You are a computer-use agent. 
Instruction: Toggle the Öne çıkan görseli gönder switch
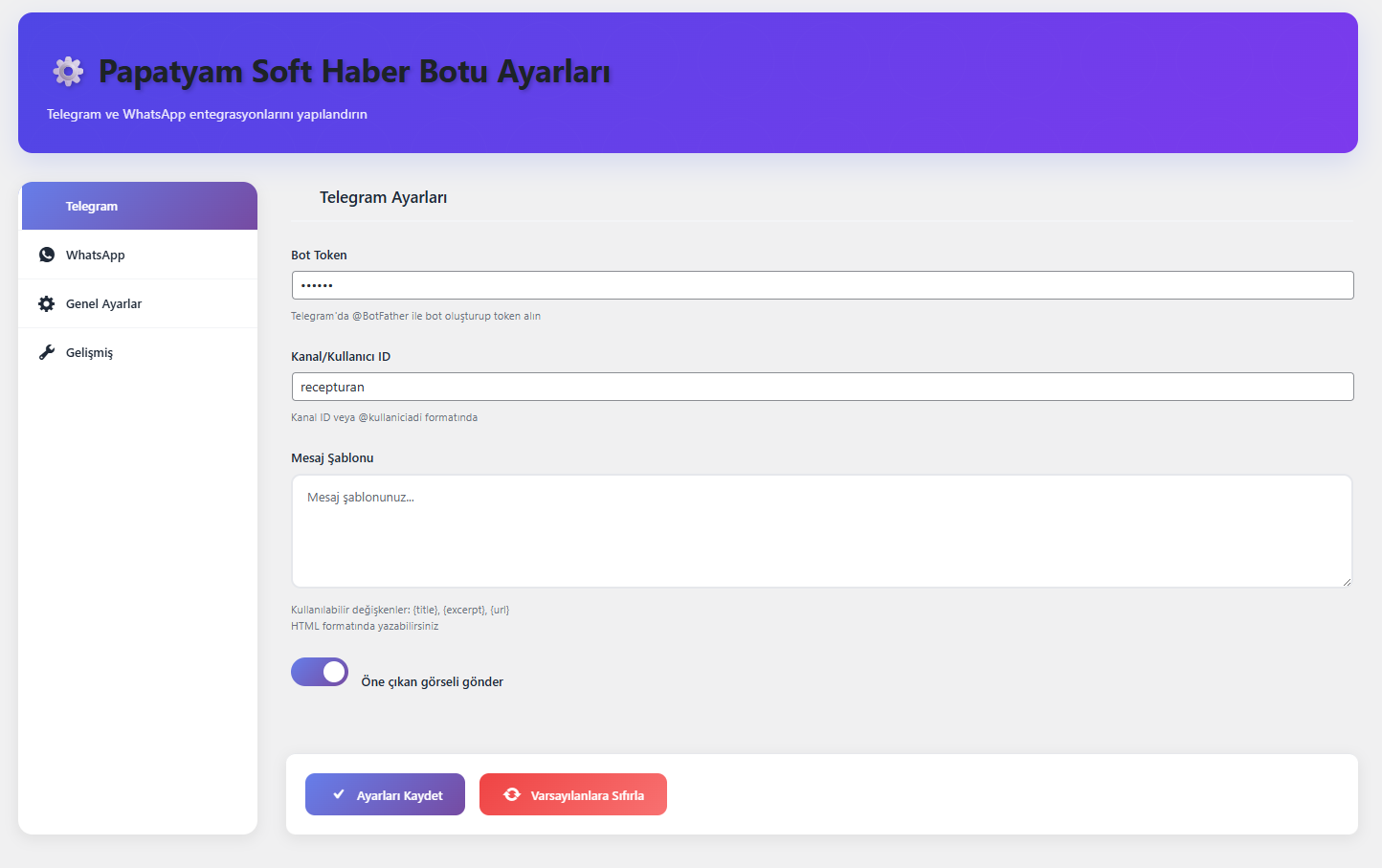click(320, 672)
